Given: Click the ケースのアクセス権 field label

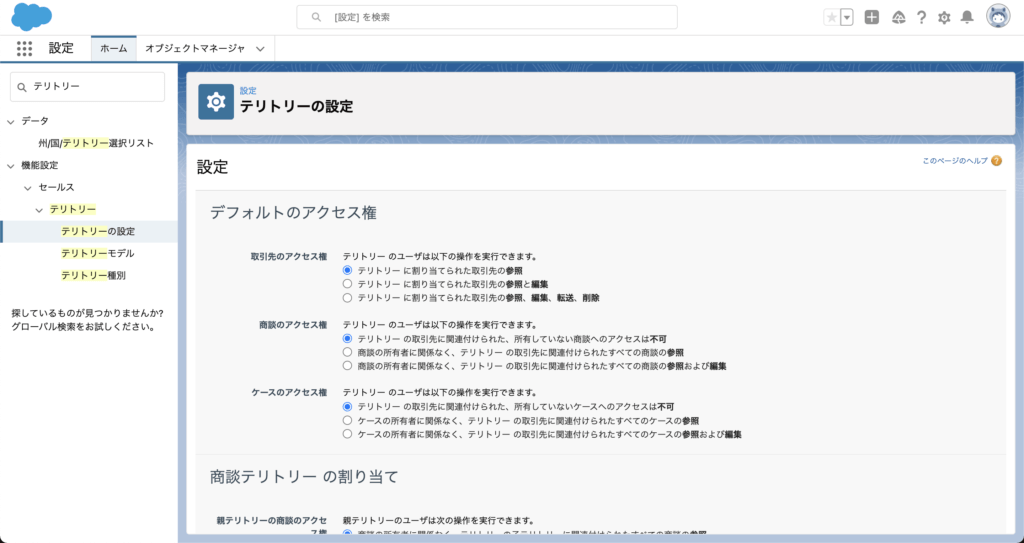Looking at the screenshot, I should 289,393.
